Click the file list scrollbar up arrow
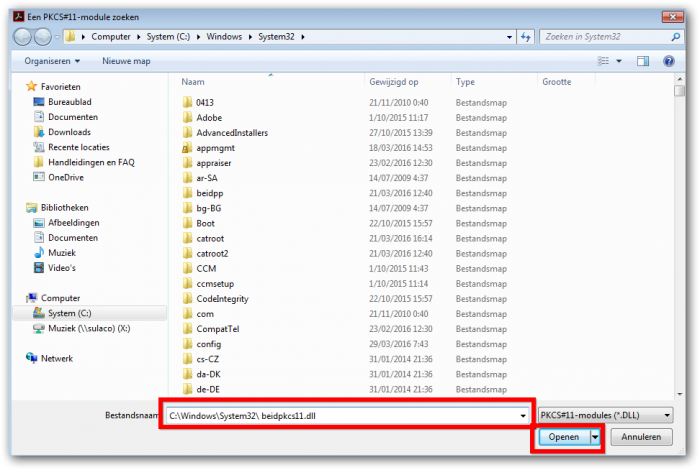The height and width of the screenshot is (470, 700). coord(679,79)
